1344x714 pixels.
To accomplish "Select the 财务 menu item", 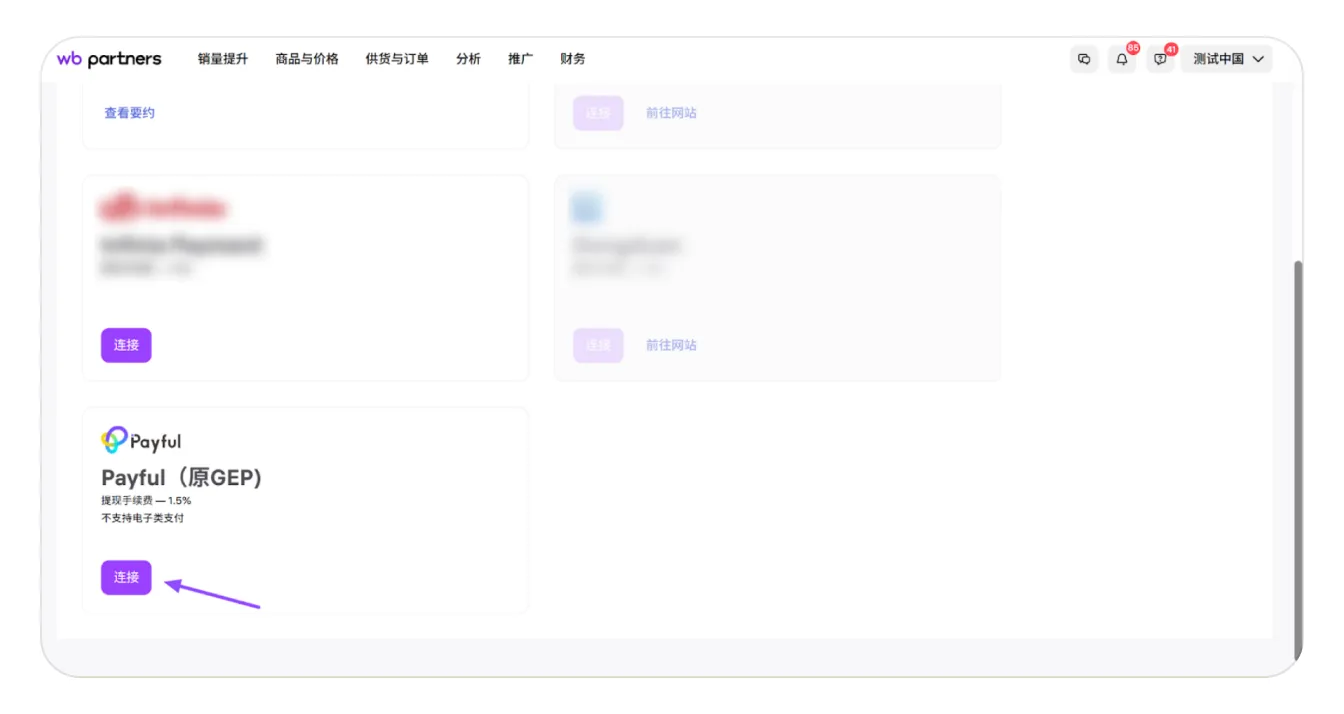I will 573,59.
